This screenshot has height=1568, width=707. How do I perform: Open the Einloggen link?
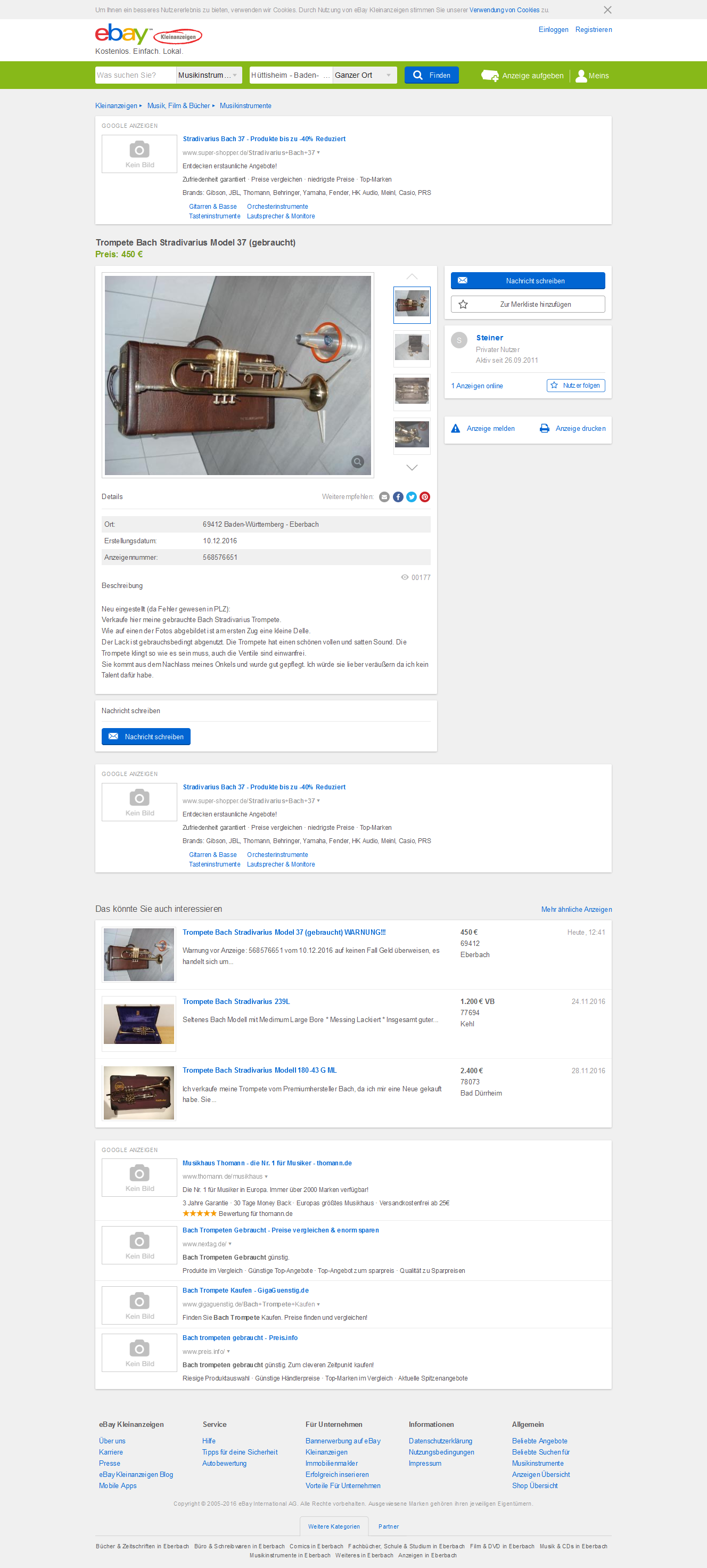pyautogui.click(x=553, y=29)
